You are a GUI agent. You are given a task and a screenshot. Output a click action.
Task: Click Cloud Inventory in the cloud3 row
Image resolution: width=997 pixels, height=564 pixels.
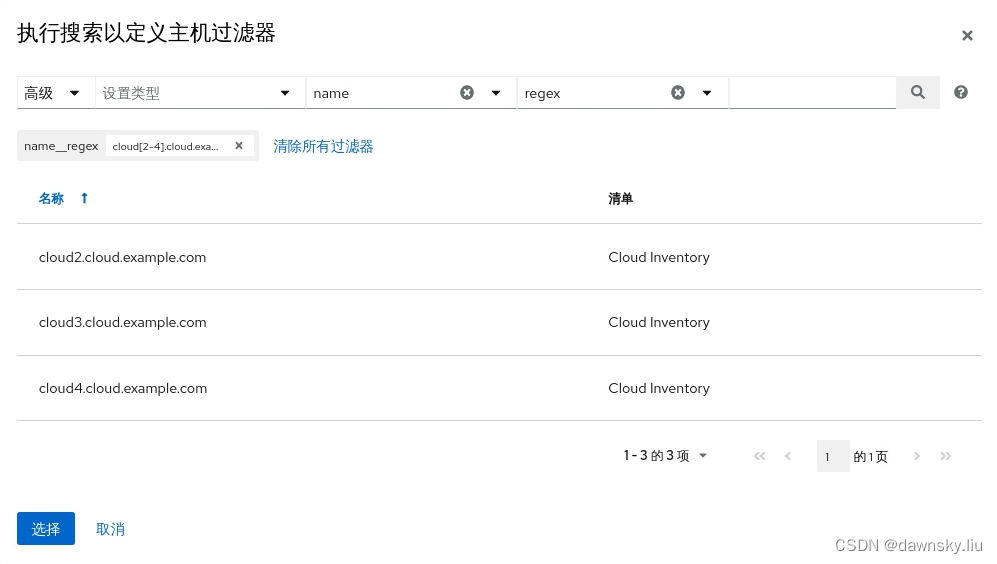coord(659,322)
